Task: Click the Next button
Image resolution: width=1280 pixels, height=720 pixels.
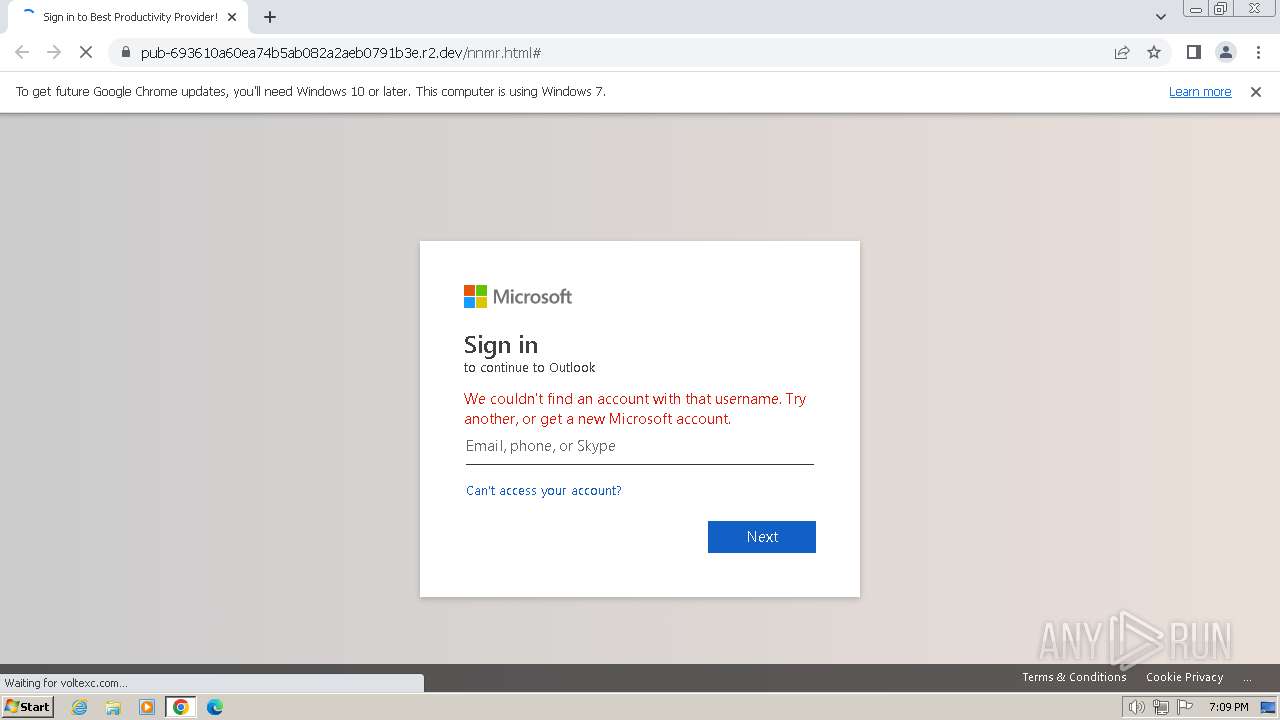Action: [762, 537]
